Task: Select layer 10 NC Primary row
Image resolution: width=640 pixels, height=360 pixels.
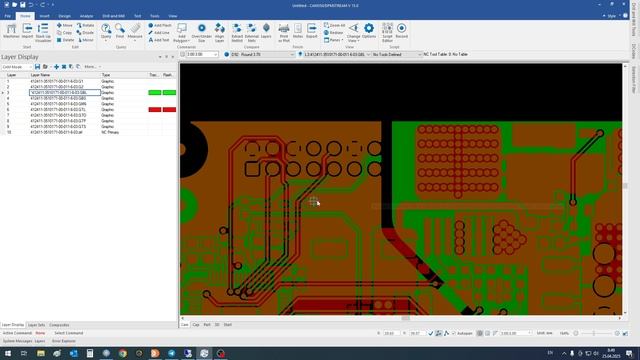Action: tap(89, 132)
